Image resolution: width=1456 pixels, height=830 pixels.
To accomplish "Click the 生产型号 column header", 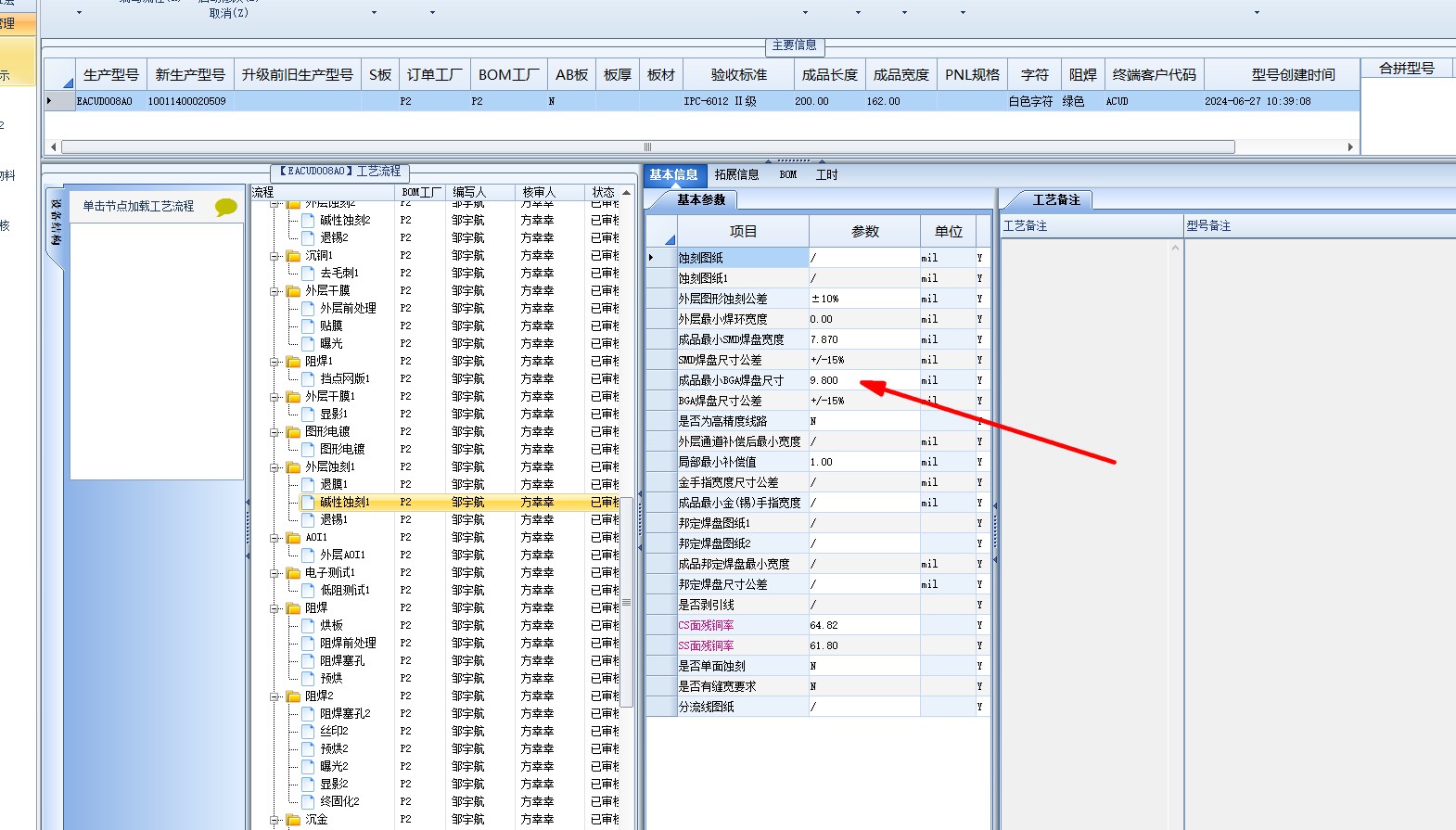I will click(111, 75).
